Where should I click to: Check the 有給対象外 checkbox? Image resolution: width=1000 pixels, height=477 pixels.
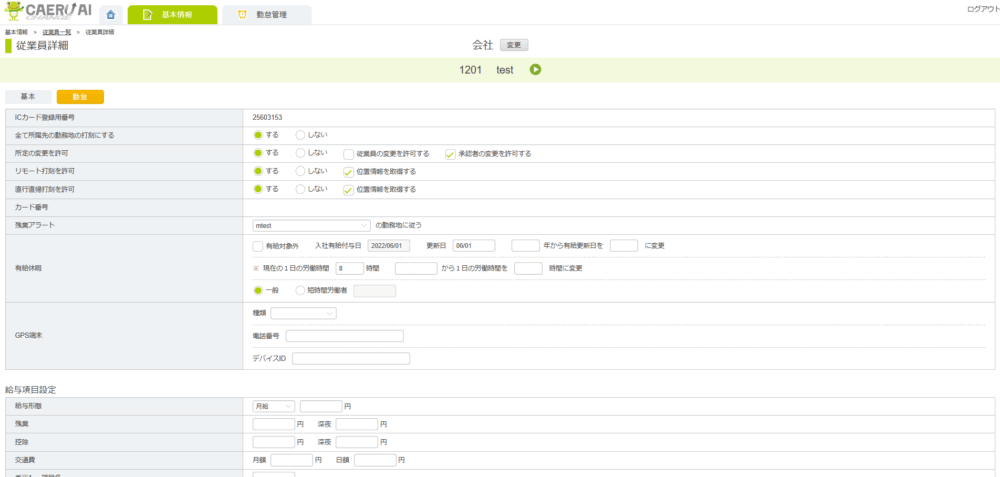point(258,246)
